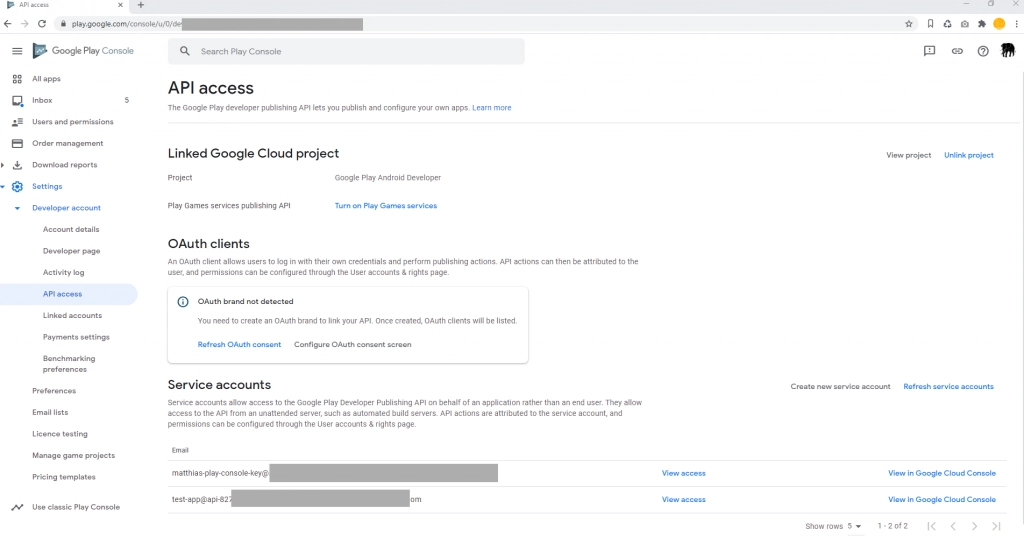The image size is (1024, 551).
Task: Click the copy link icon
Action: 957,51
